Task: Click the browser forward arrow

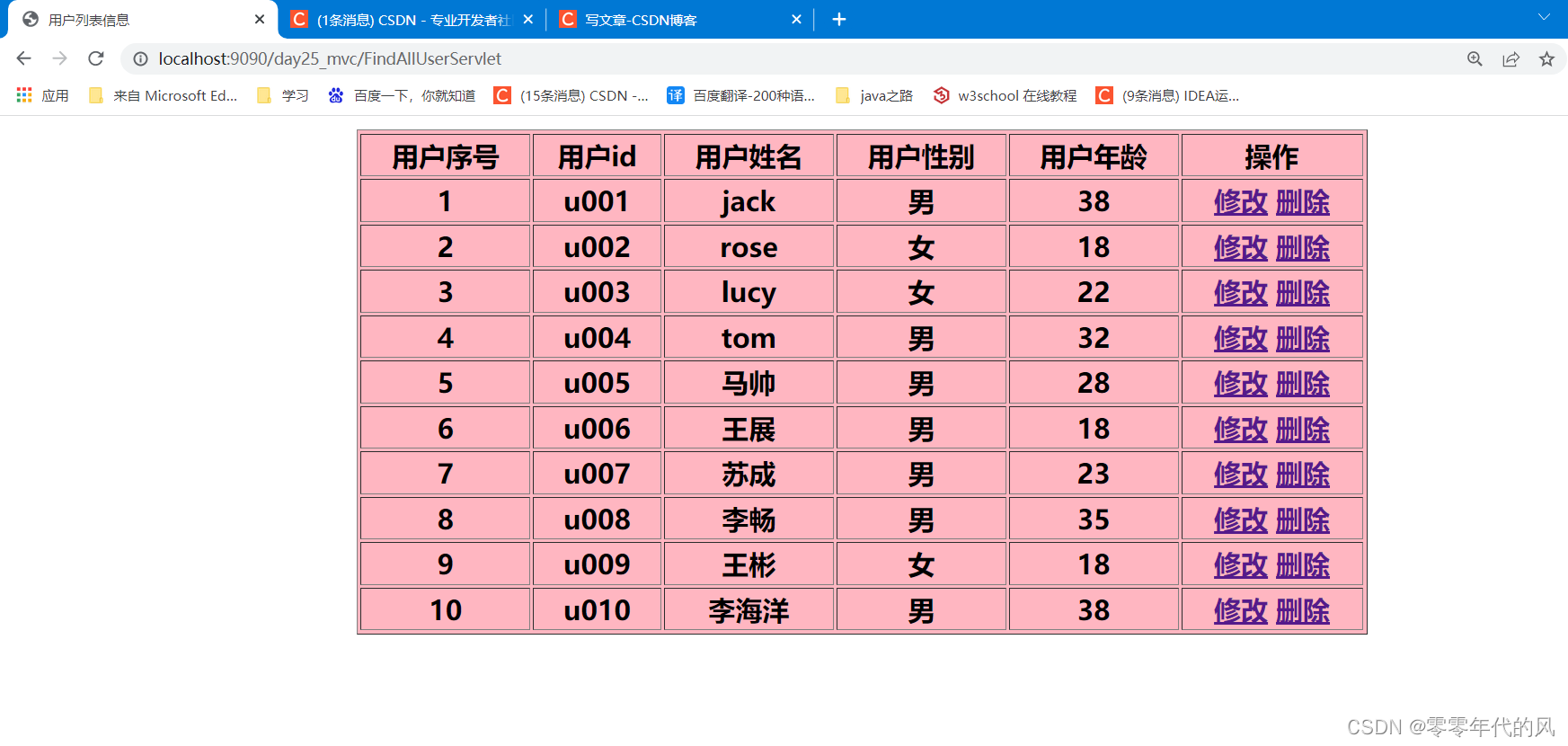Action: coord(60,58)
